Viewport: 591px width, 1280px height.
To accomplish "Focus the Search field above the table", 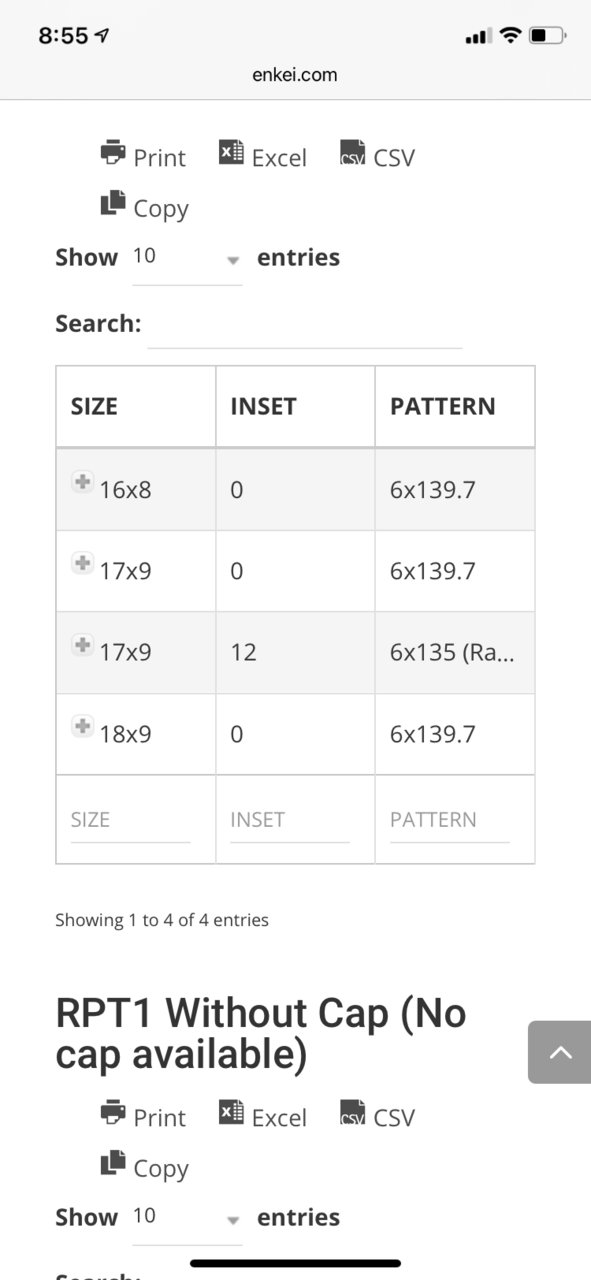I will pyautogui.click(x=304, y=326).
